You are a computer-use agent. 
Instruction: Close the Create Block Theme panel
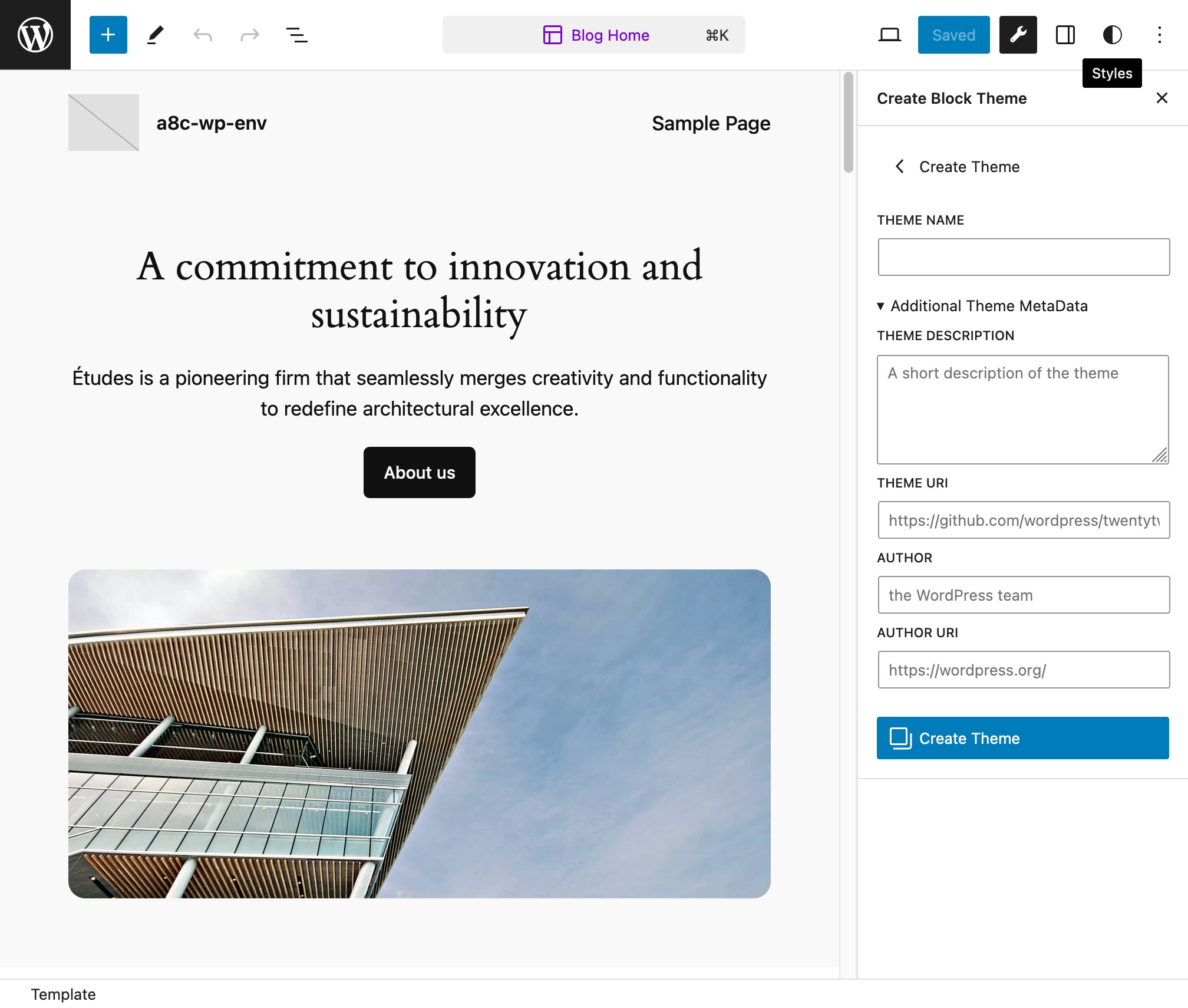1161,98
